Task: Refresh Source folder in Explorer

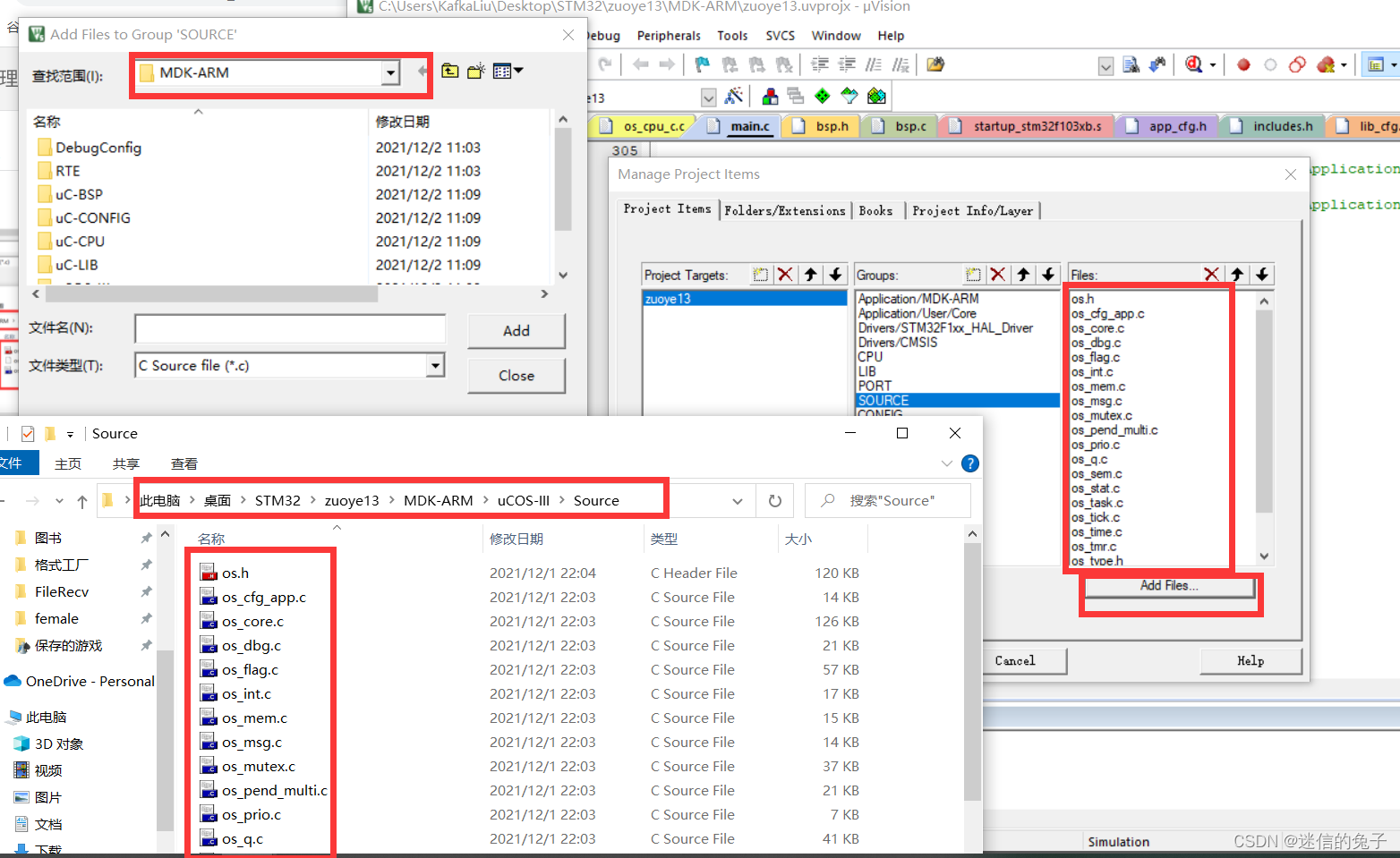Action: click(x=775, y=501)
